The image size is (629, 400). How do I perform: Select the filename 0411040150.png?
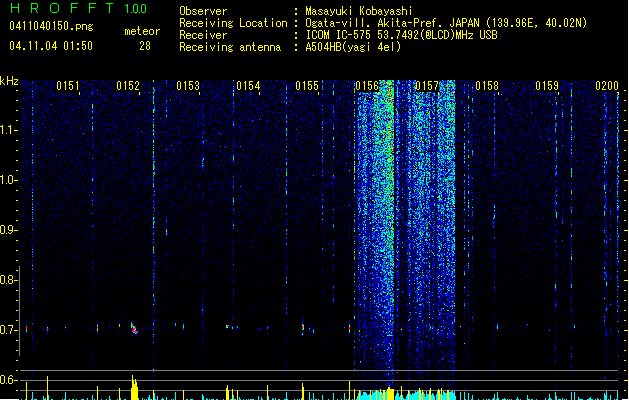click(51, 26)
